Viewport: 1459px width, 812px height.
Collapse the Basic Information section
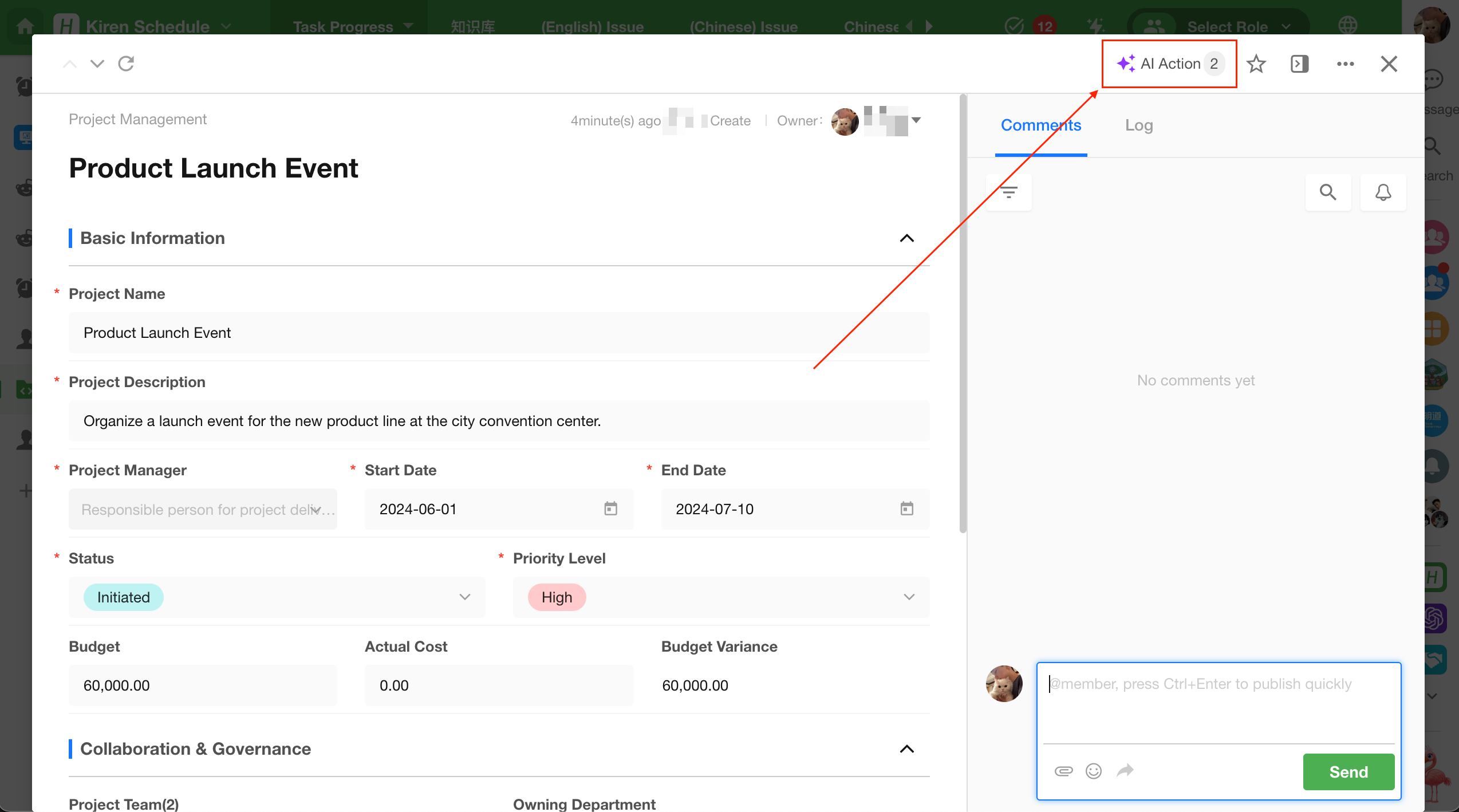click(x=906, y=238)
